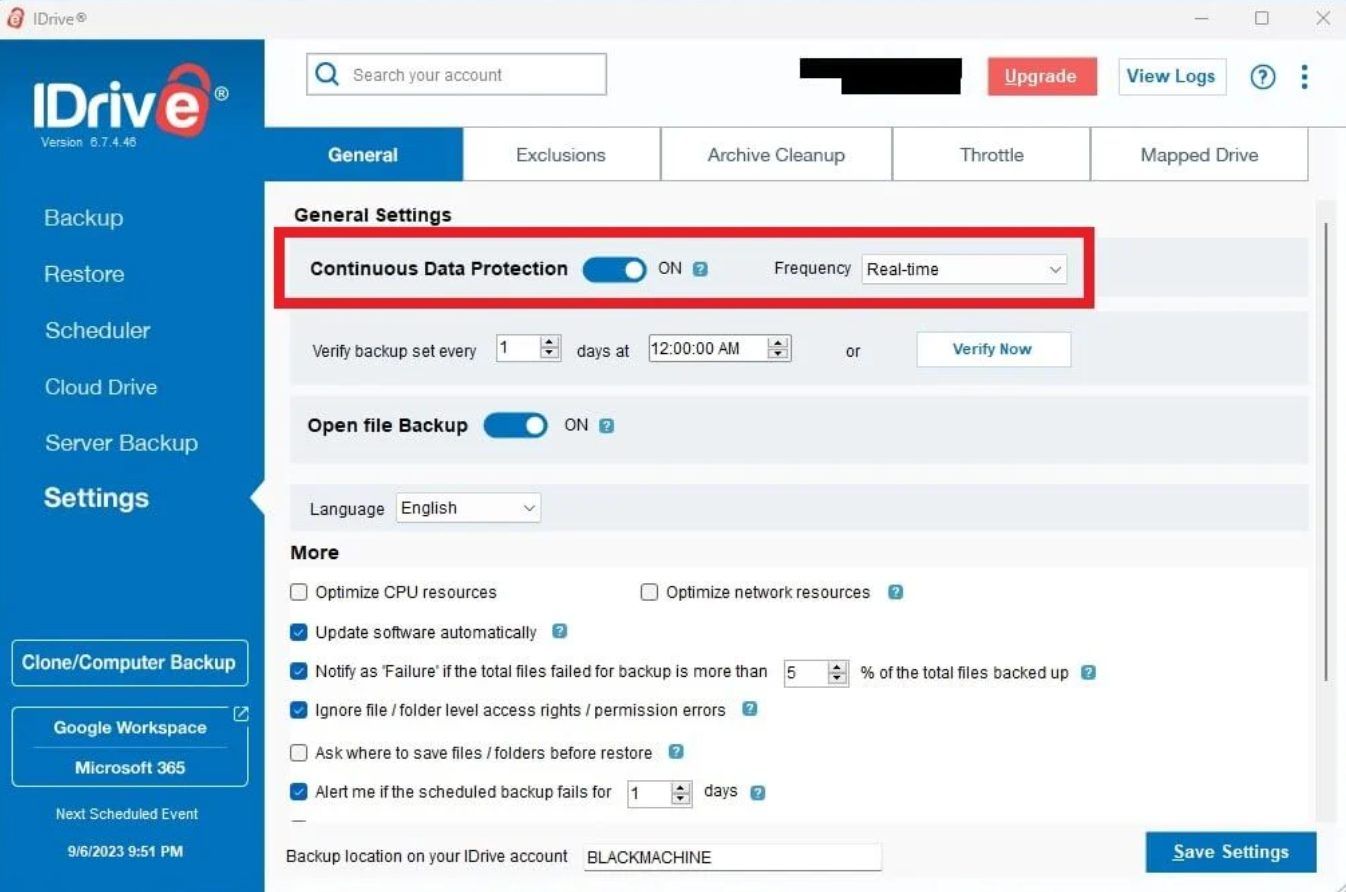
Task: Go to Backup in the sidebar
Action: pos(84,218)
